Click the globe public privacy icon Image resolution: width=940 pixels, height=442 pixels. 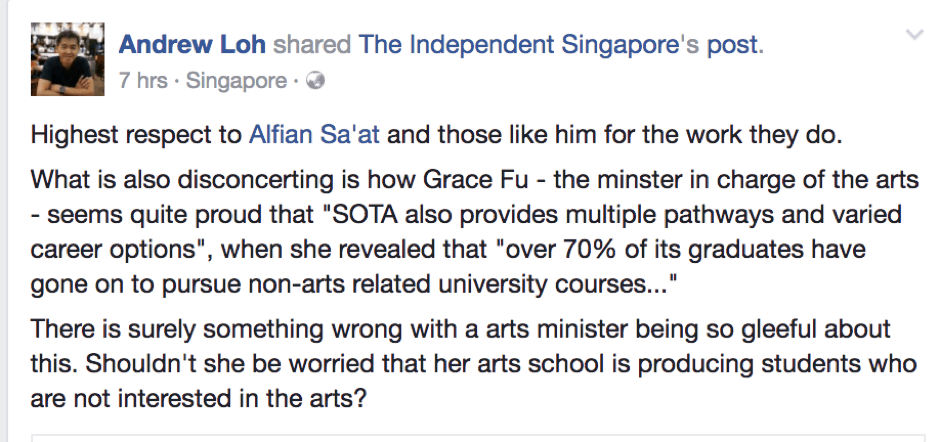tap(316, 82)
